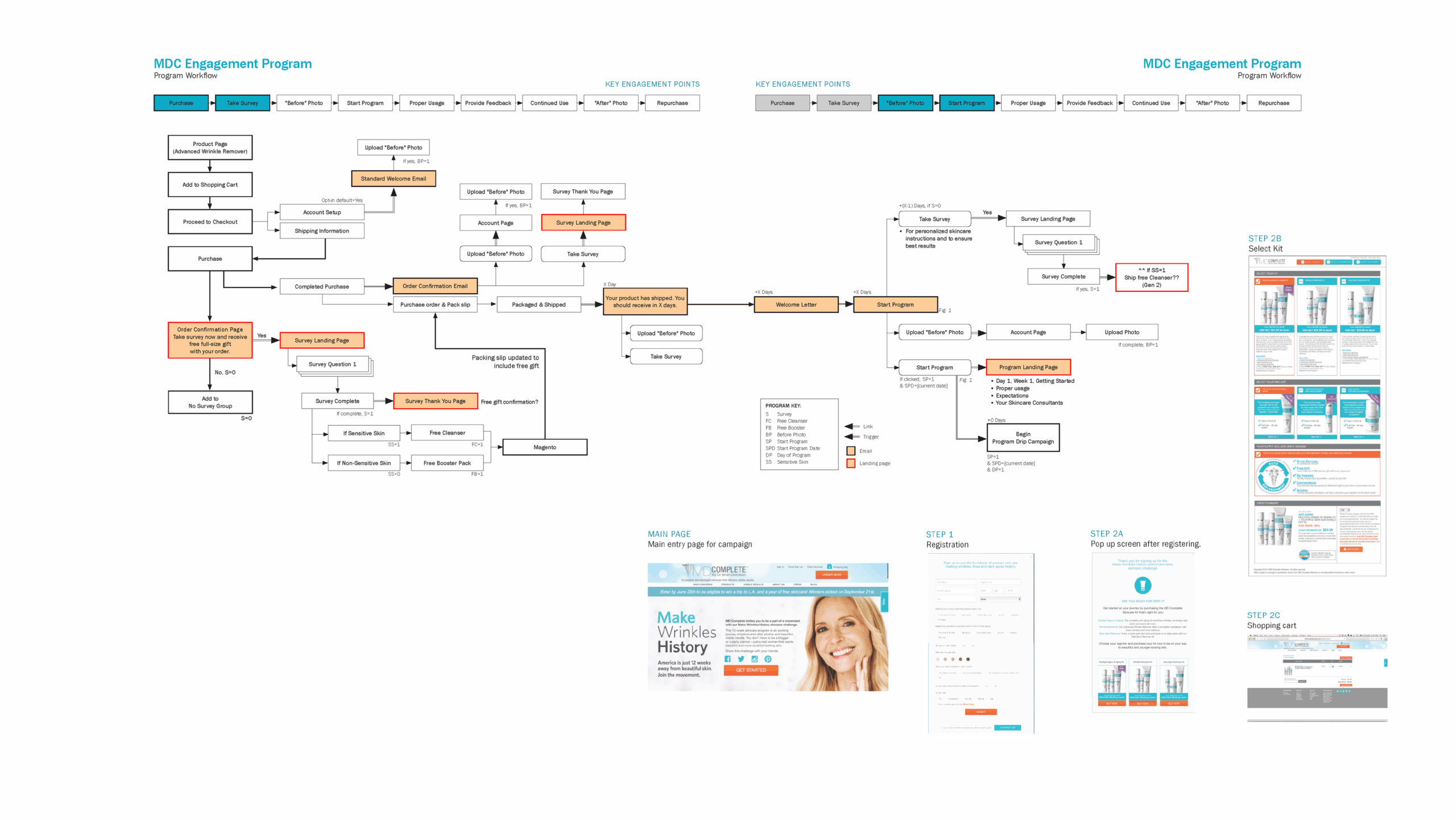Click the Shopping Bag icon in header
The image size is (1456, 820).
[x=829, y=567]
